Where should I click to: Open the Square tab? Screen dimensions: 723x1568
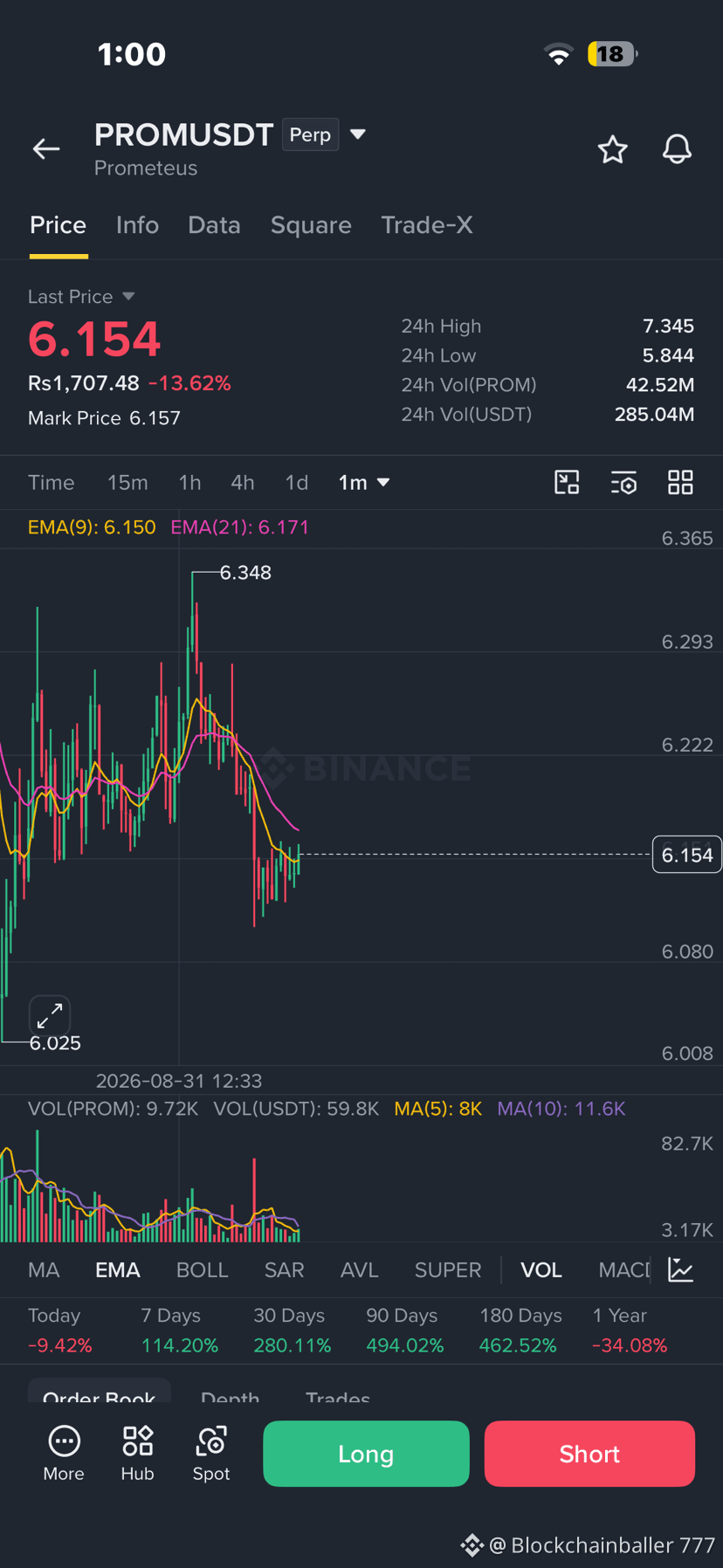click(x=311, y=225)
